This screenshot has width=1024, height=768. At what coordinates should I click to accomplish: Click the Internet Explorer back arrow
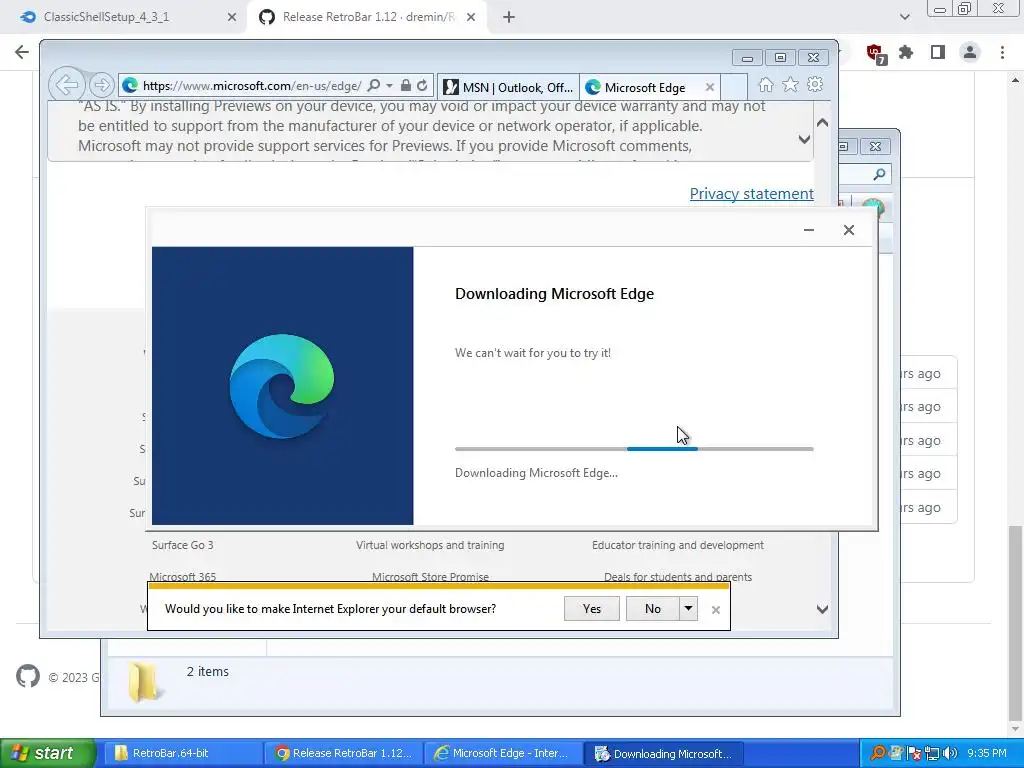pyautogui.click(x=66, y=85)
